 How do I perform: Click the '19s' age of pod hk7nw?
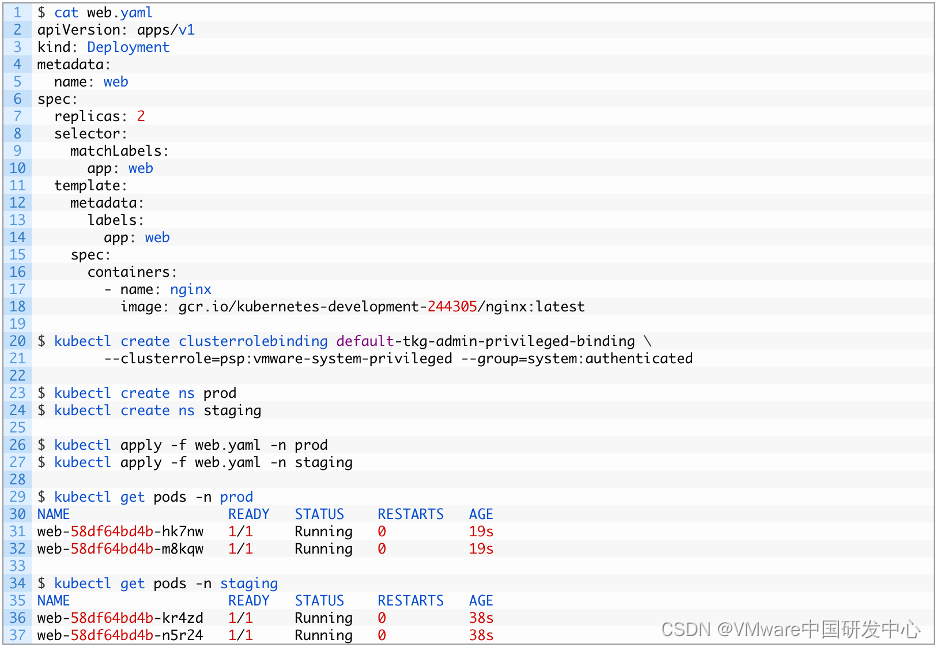[x=481, y=532]
